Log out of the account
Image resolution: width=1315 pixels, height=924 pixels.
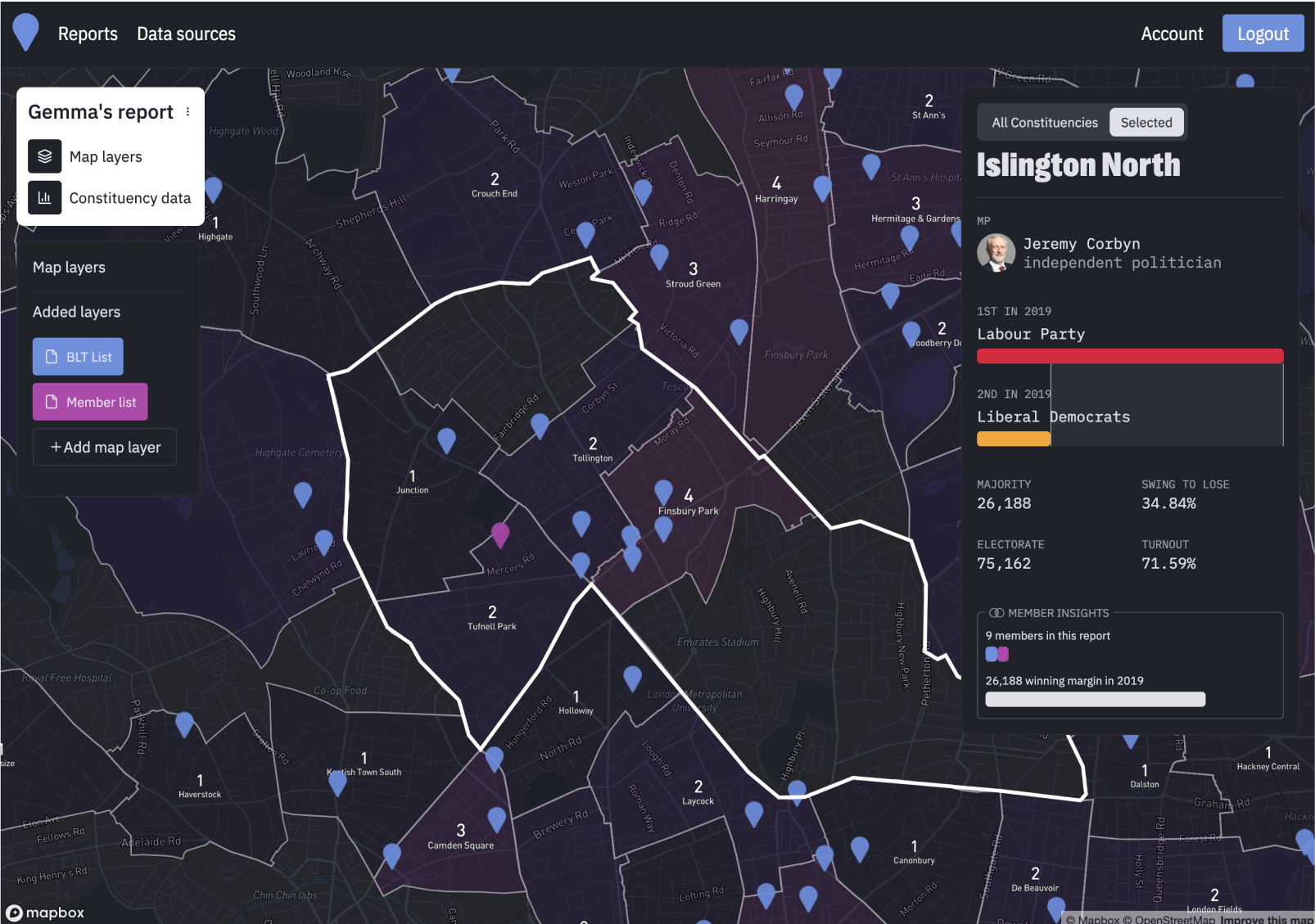click(x=1263, y=34)
